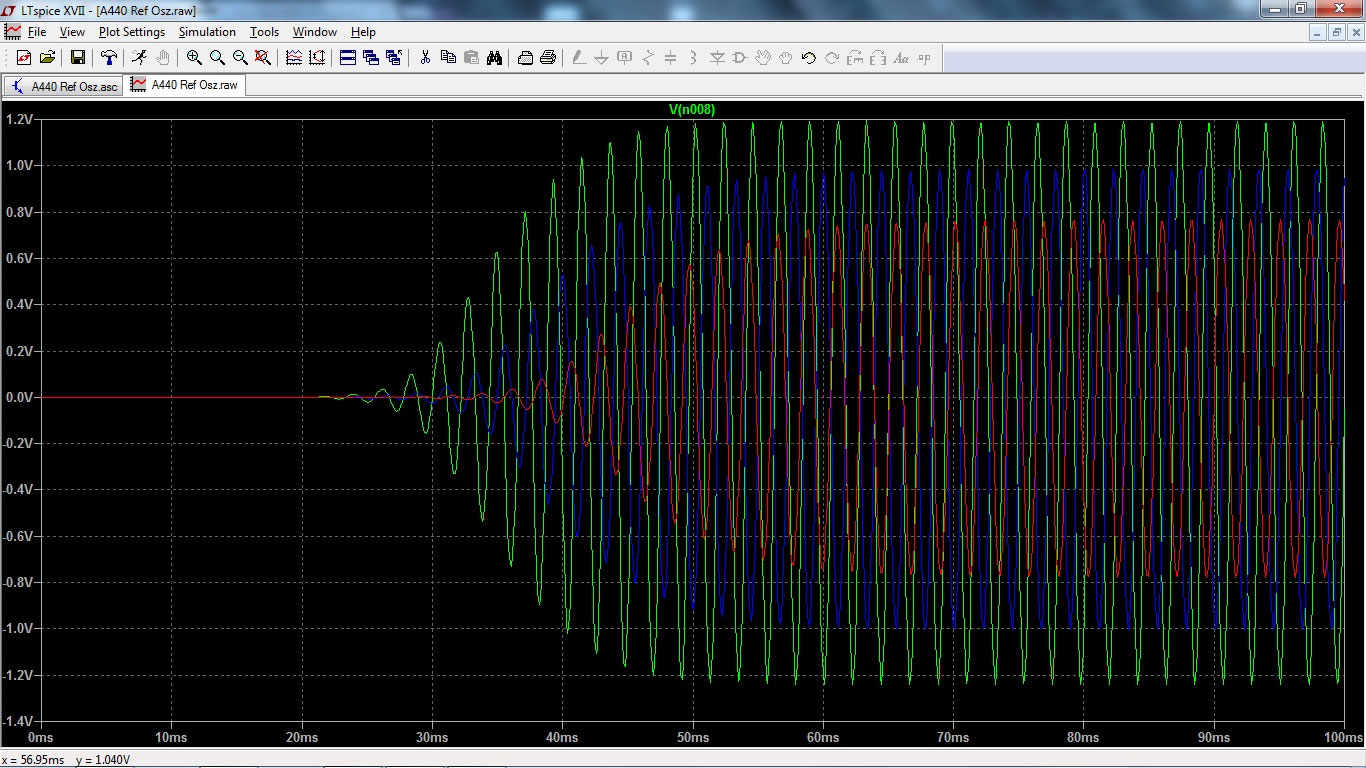The width and height of the screenshot is (1366, 768).
Task: Add a SPICE directive with the .op icon
Action: [923, 57]
